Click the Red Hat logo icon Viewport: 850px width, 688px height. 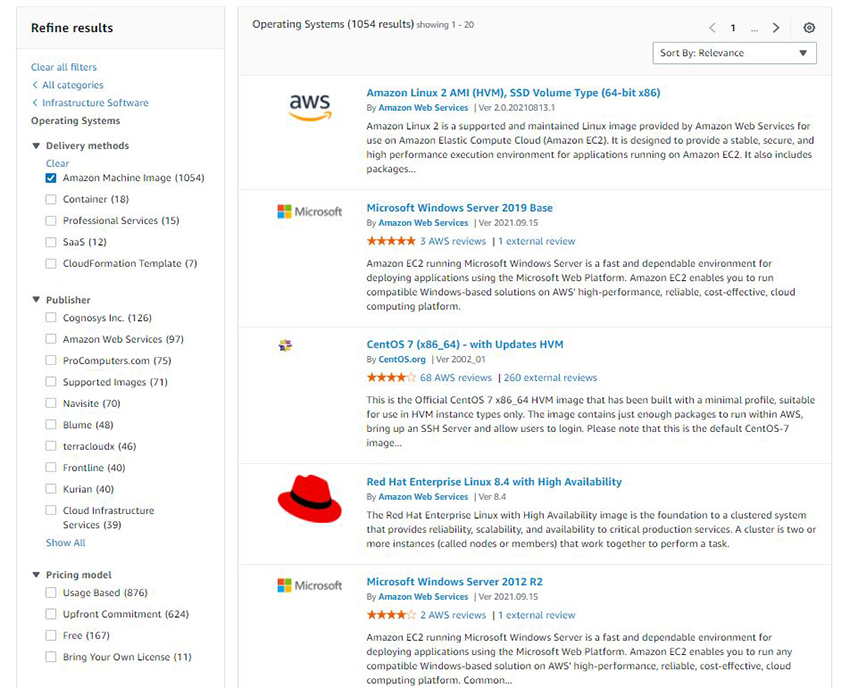[x=309, y=497]
